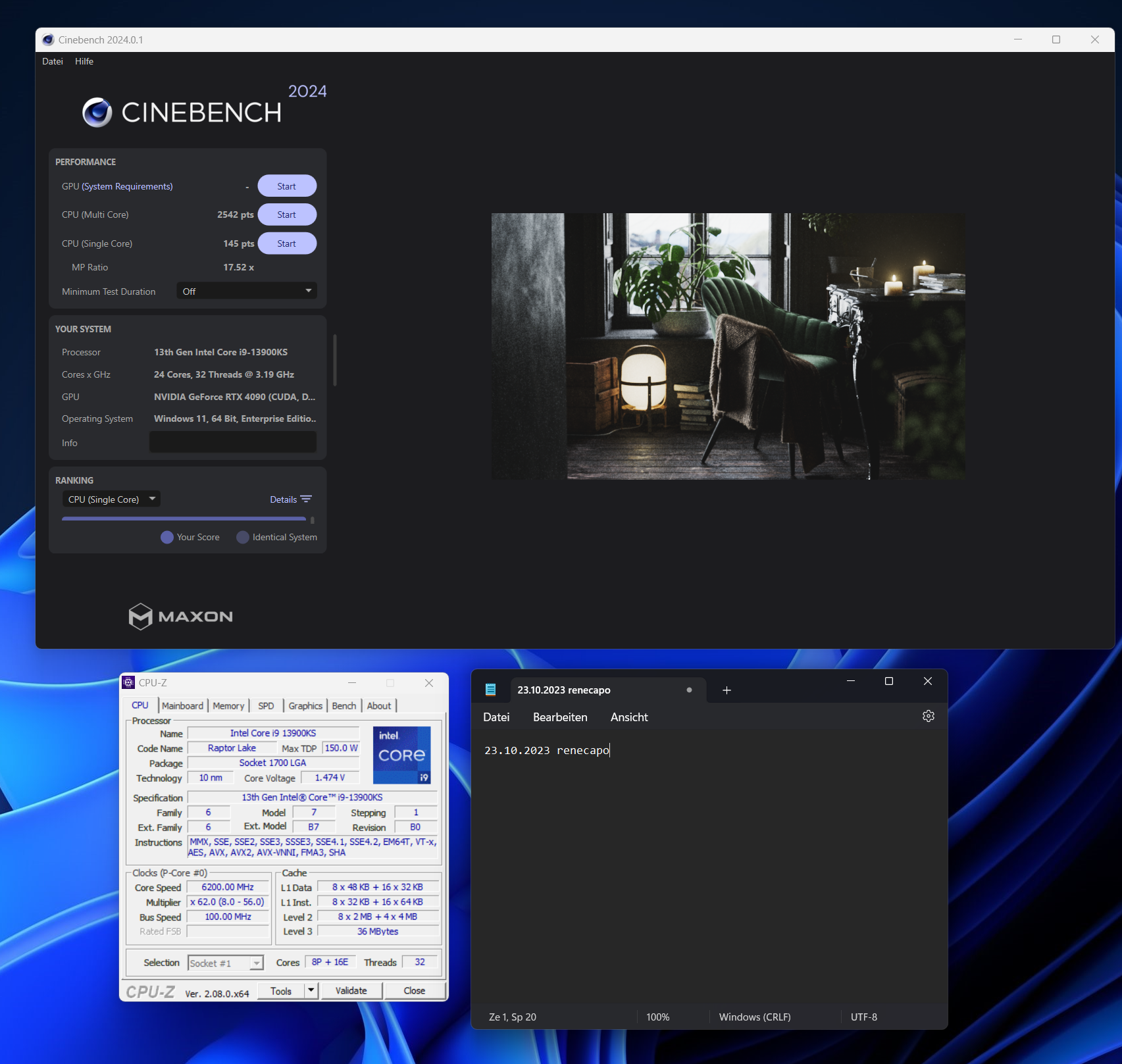The height and width of the screenshot is (1064, 1122).
Task: Click the 1.474 V Core Voltage value
Action: [x=330, y=778]
